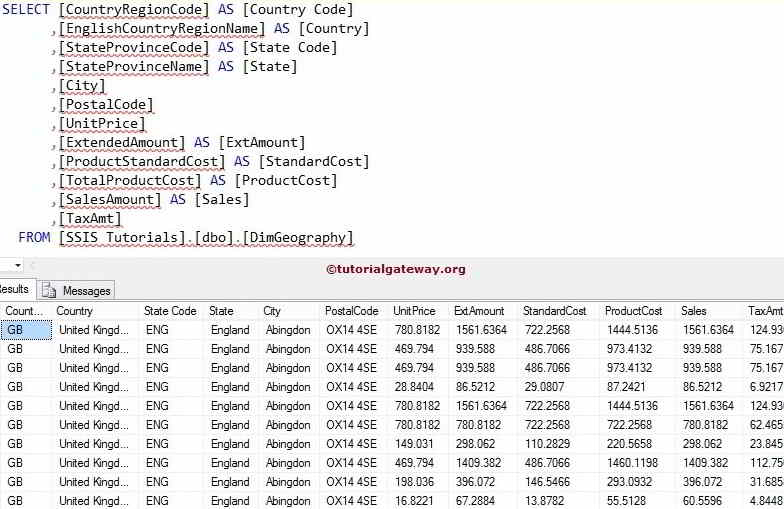Click StandardCost value 146.5466
Screen dimensions: 784x509
tap(547, 482)
